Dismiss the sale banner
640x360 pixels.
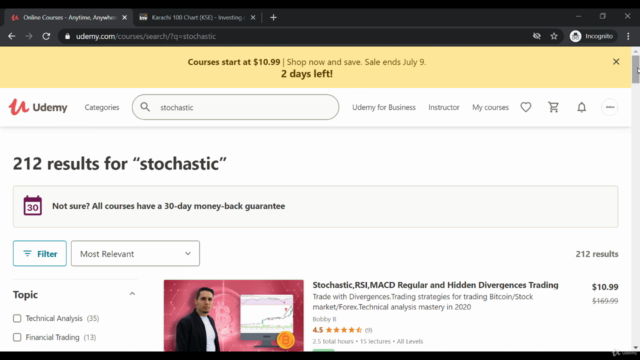pyautogui.click(x=616, y=62)
